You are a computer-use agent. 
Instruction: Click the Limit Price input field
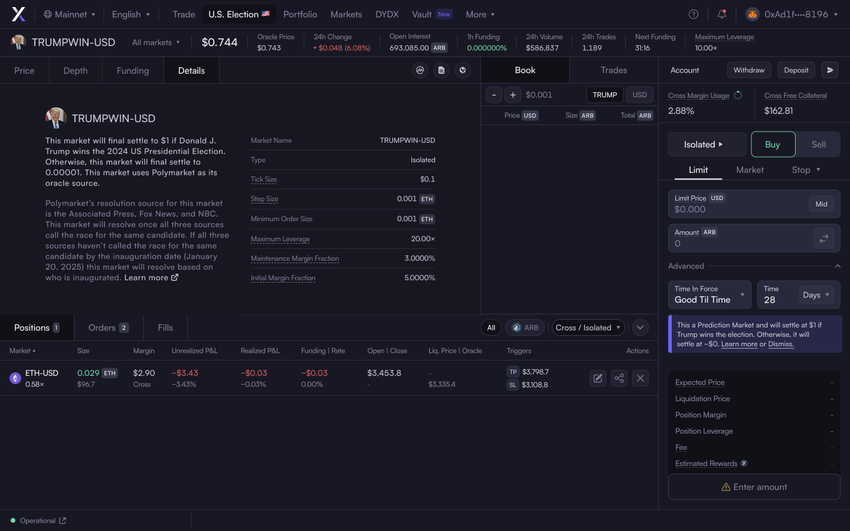pos(754,204)
